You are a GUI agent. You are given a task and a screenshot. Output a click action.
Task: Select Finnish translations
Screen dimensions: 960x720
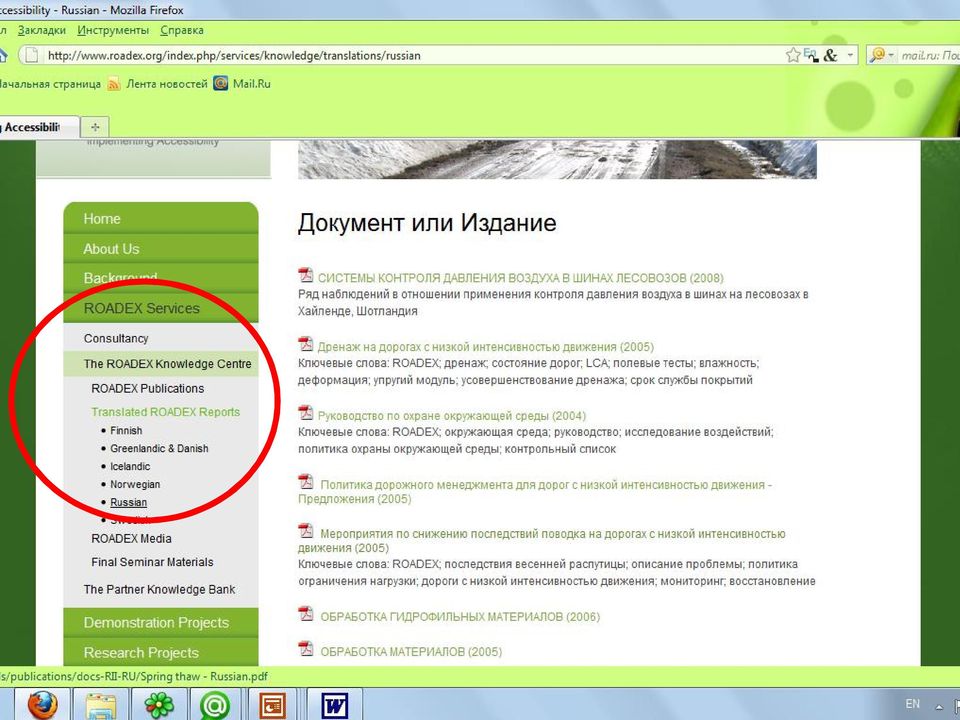click(126, 430)
